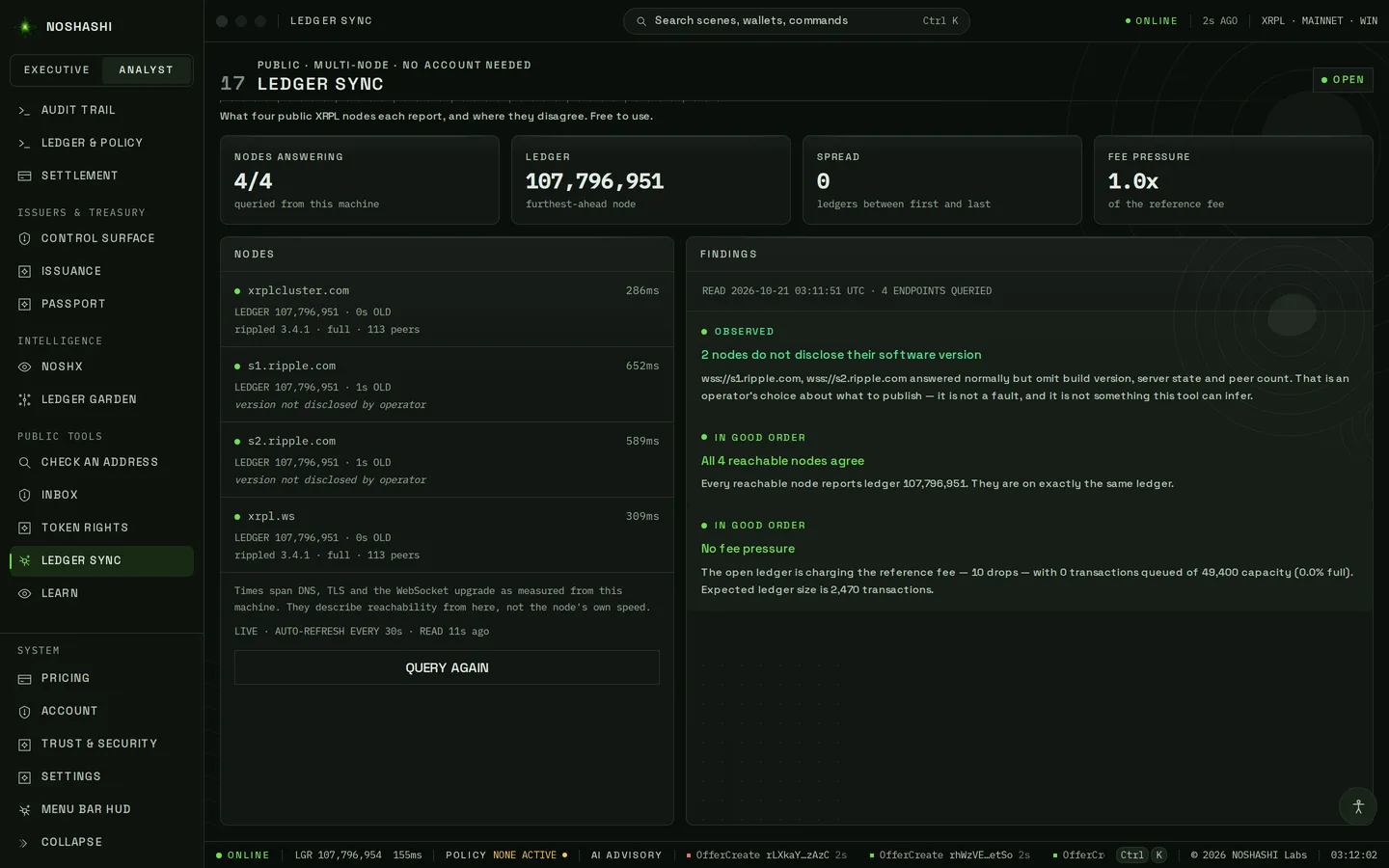Click the Settlement card icon

(25, 176)
